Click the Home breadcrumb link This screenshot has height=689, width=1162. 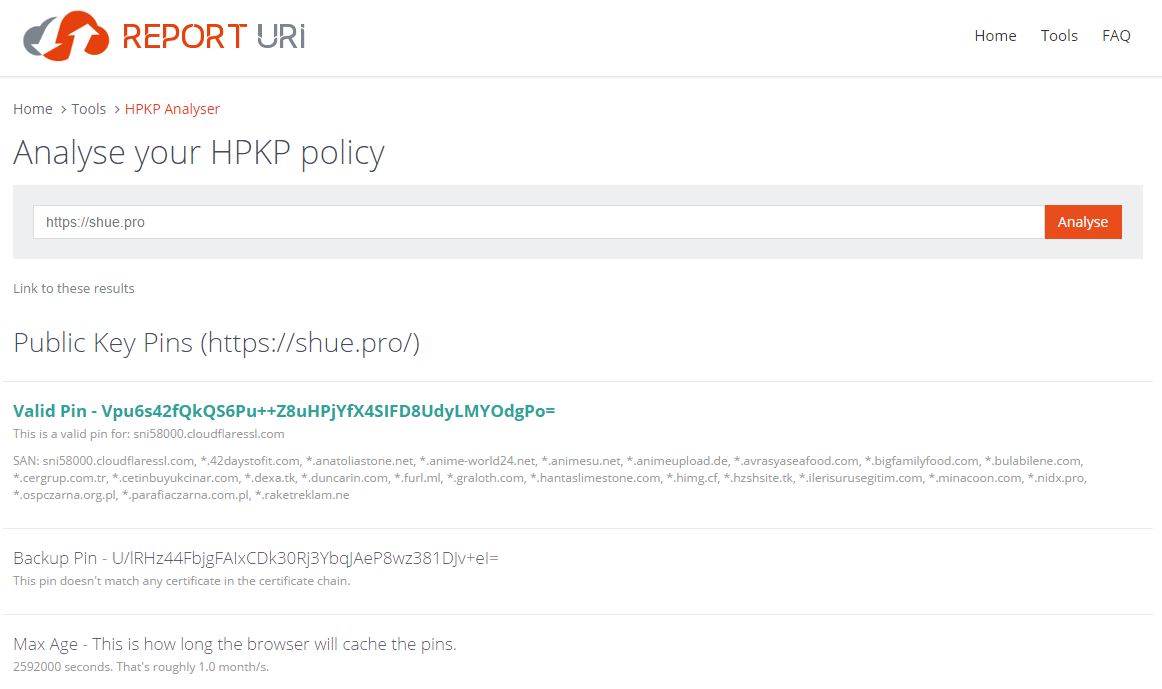[33, 109]
